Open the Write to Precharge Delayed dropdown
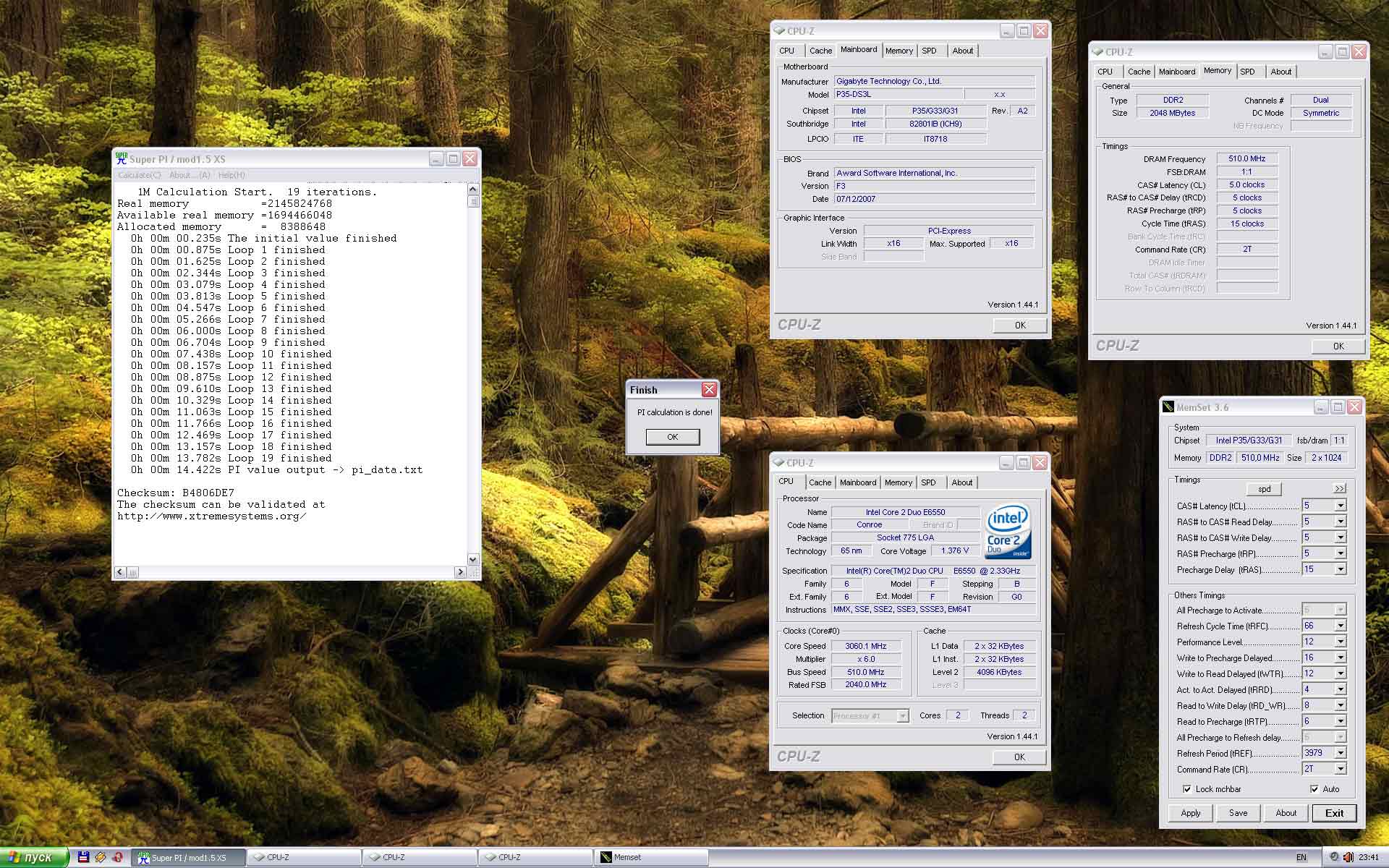This screenshot has width=1389, height=868. 1341,658
